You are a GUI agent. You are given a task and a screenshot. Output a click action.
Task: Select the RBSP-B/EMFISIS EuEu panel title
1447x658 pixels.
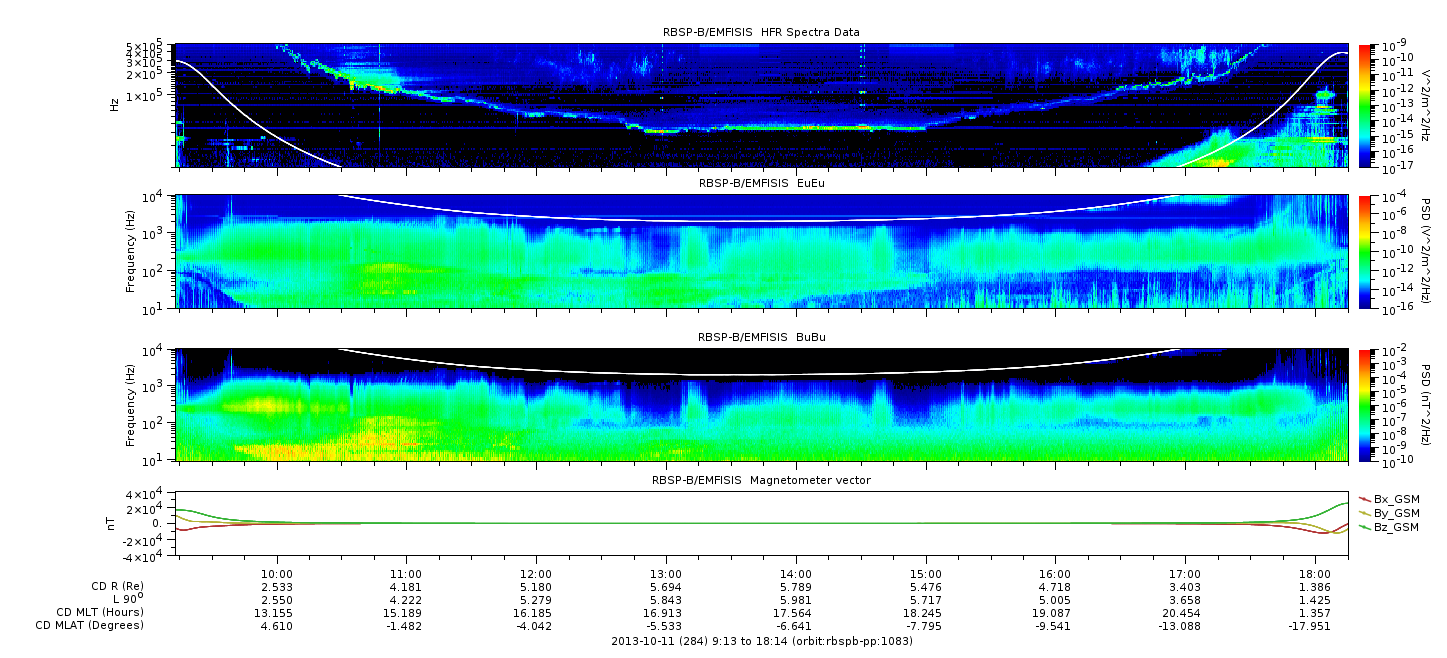[x=761, y=184]
